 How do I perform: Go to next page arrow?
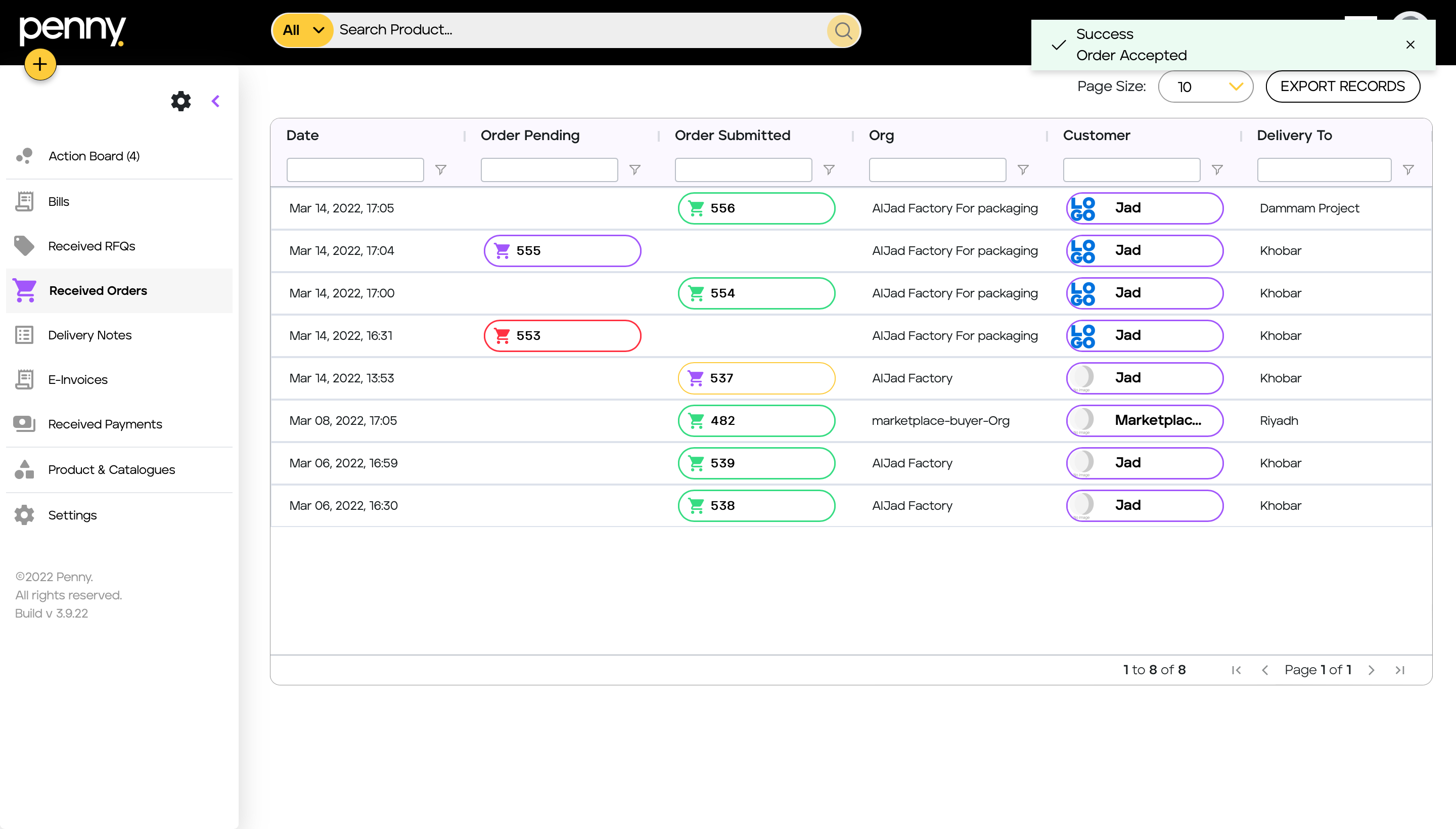point(1371,670)
